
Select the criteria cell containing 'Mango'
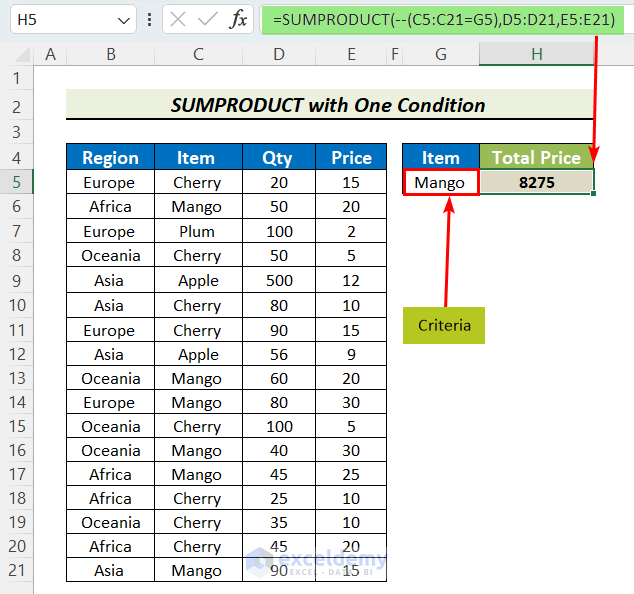(441, 182)
